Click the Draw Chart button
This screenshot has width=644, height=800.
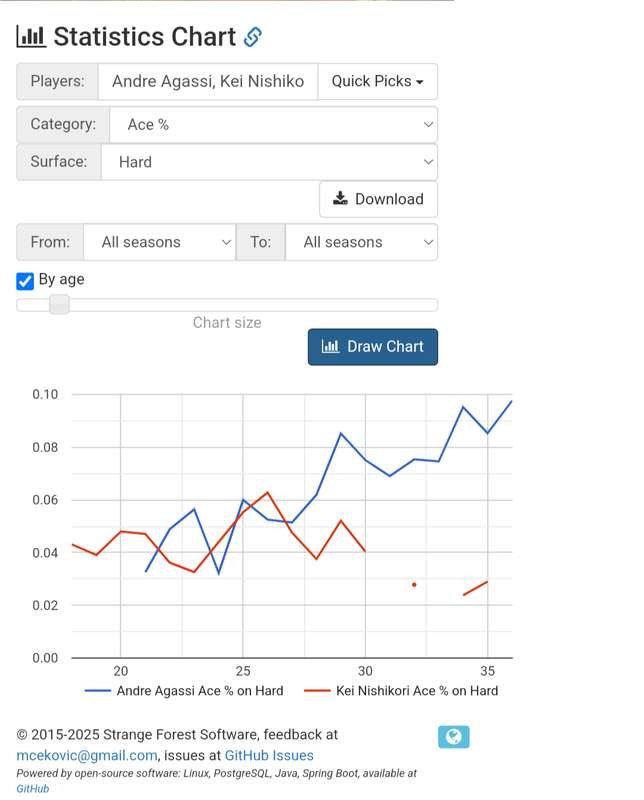(x=373, y=347)
